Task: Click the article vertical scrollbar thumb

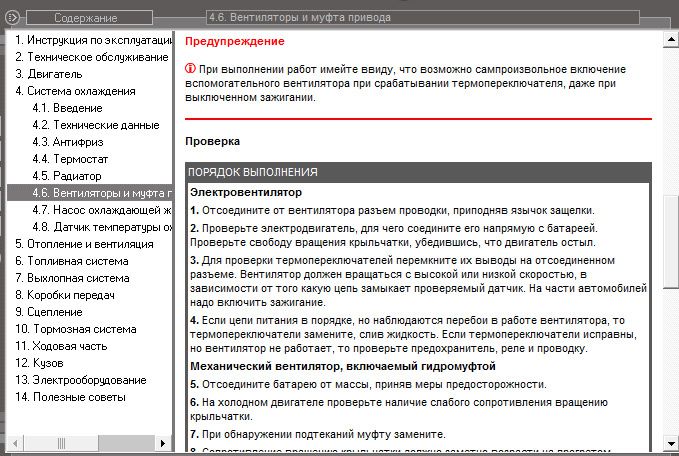Action: pos(671,242)
